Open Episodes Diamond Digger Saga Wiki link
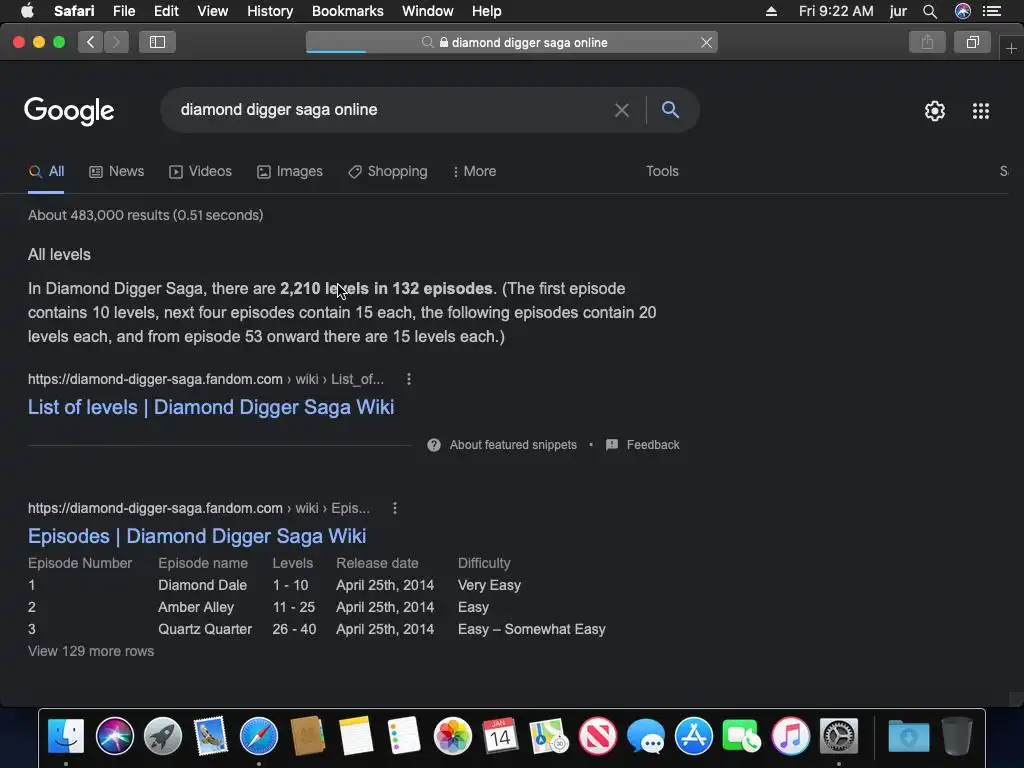 tap(197, 536)
